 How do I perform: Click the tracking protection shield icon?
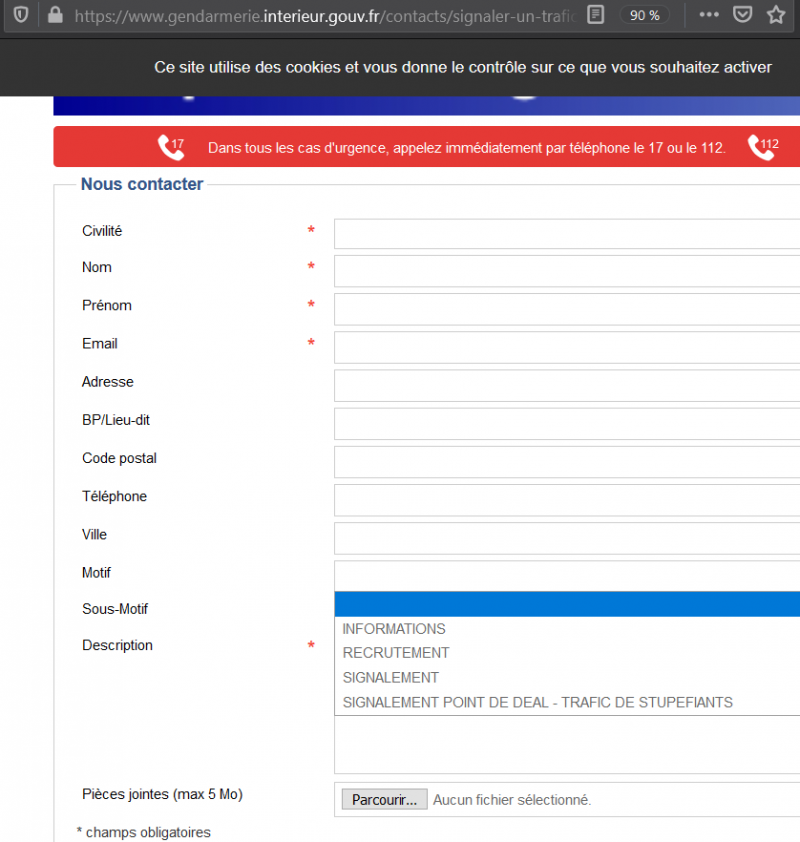(x=20, y=15)
